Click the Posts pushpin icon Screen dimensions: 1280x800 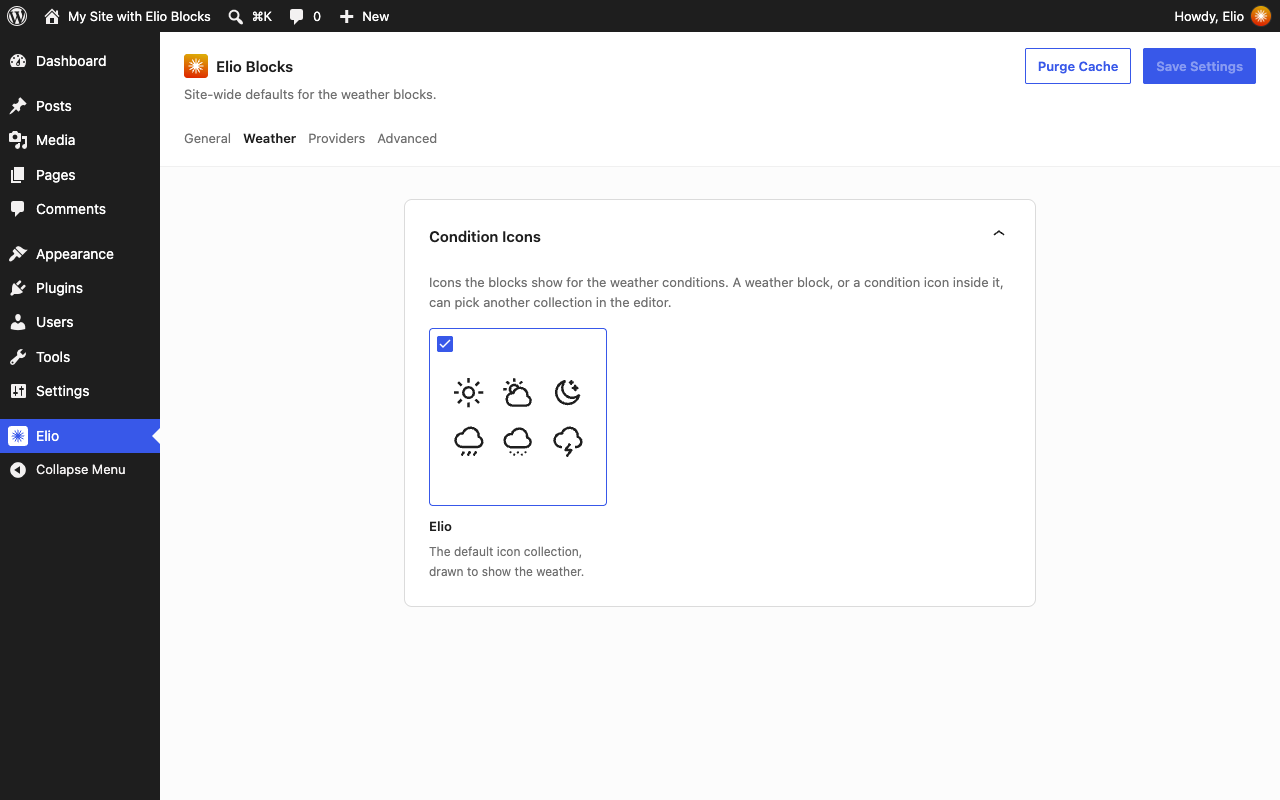(18, 106)
